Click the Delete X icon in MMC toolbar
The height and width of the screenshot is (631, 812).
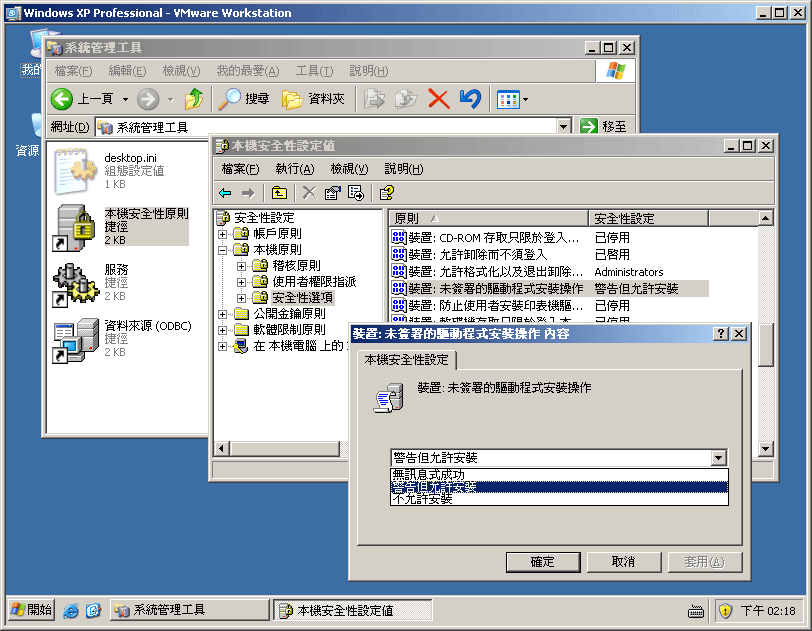click(x=309, y=193)
